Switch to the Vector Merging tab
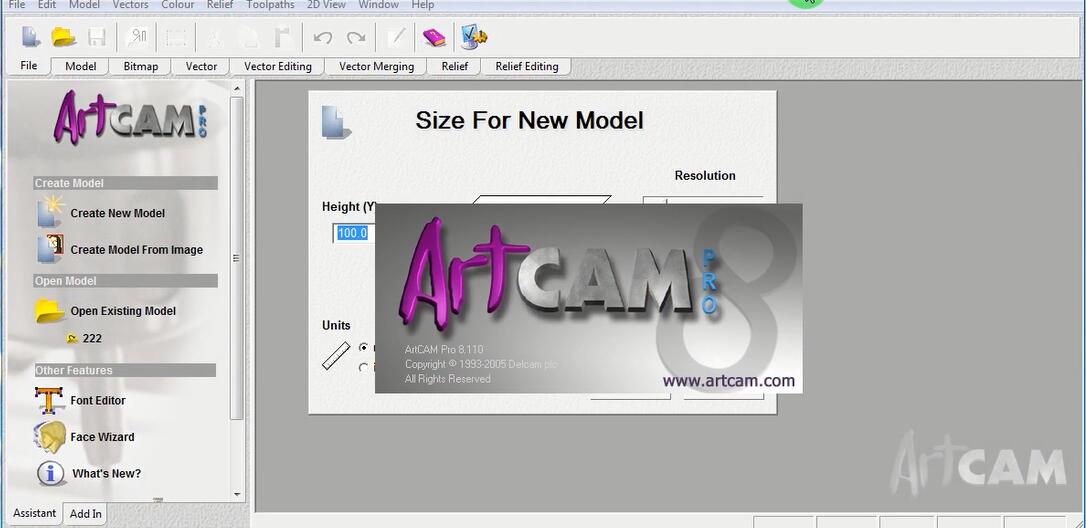The width and height of the screenshot is (1086, 528). pos(376,67)
